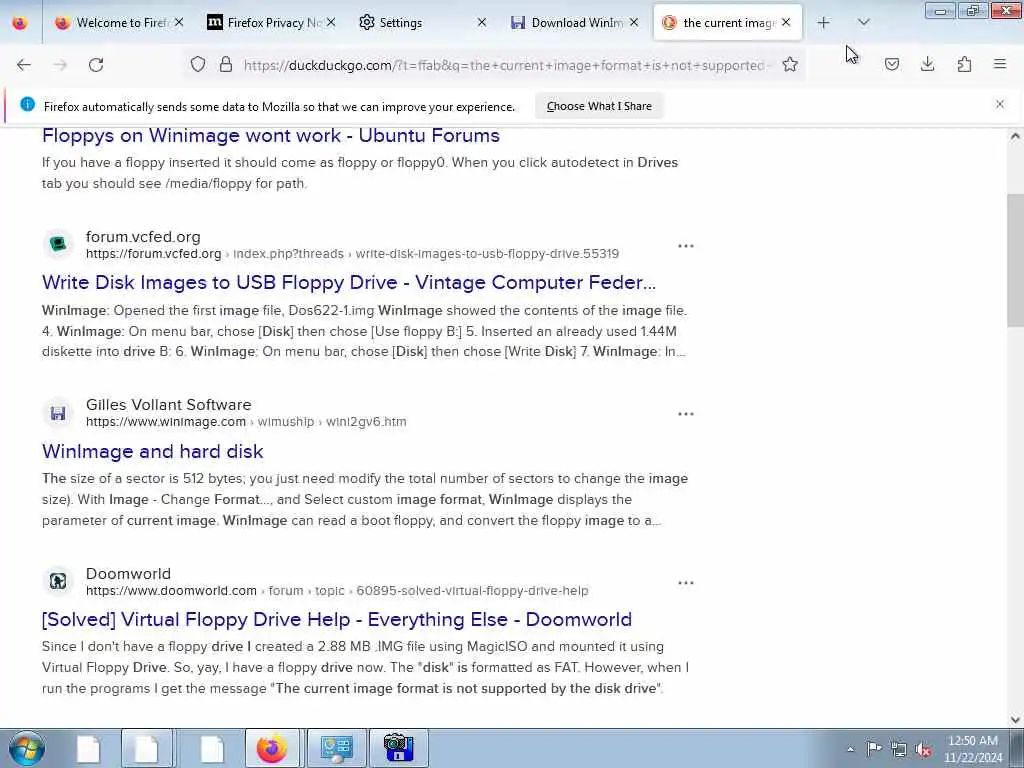Open WinImage and hard disk result
This screenshot has width=1024, height=768.
(152, 451)
